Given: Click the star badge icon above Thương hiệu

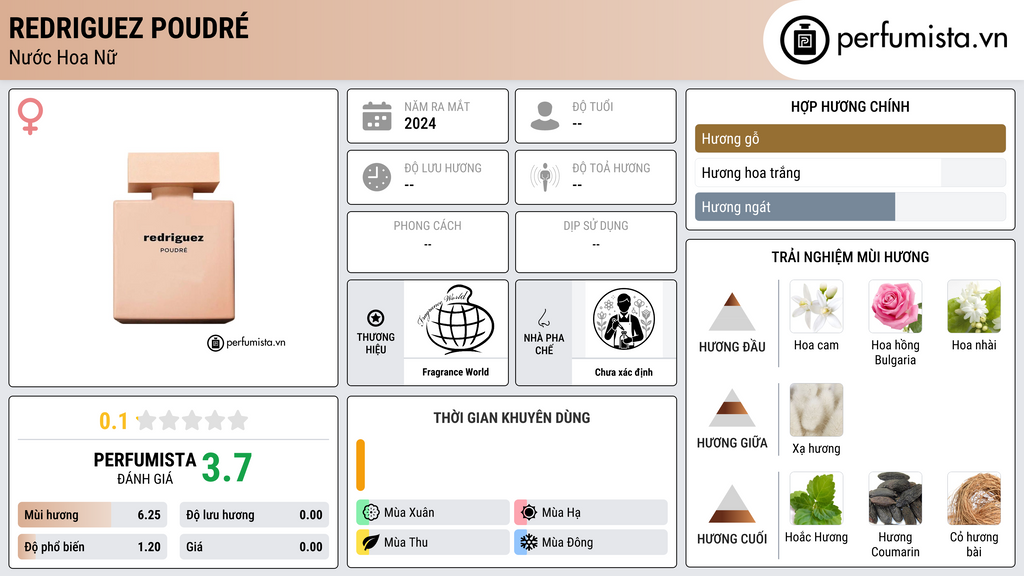Looking at the screenshot, I should [x=376, y=318].
